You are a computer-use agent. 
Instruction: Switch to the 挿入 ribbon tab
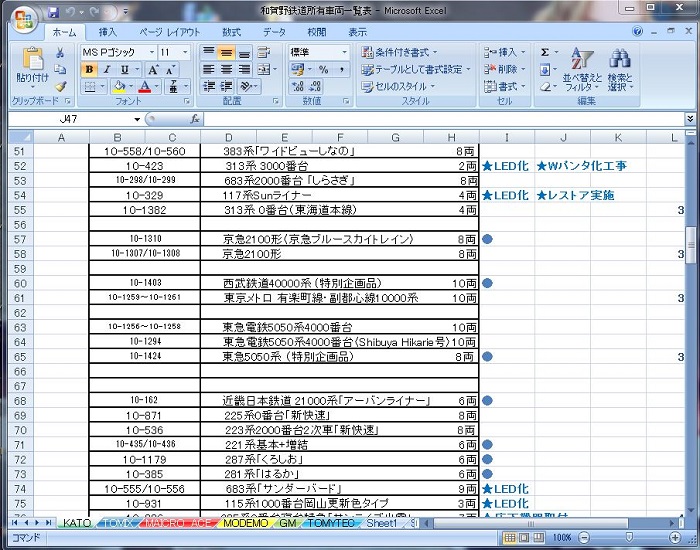[108, 32]
